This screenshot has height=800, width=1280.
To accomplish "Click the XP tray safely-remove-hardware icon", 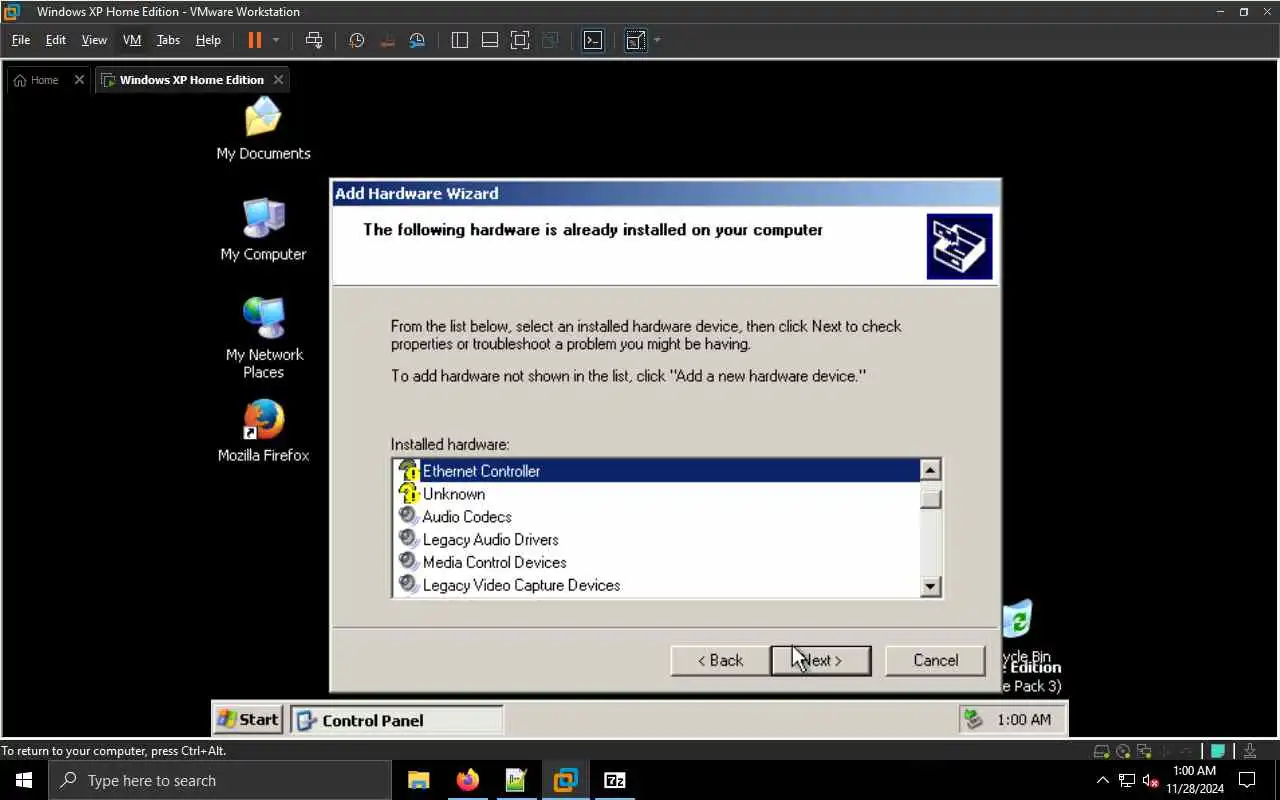I will pos(974,720).
